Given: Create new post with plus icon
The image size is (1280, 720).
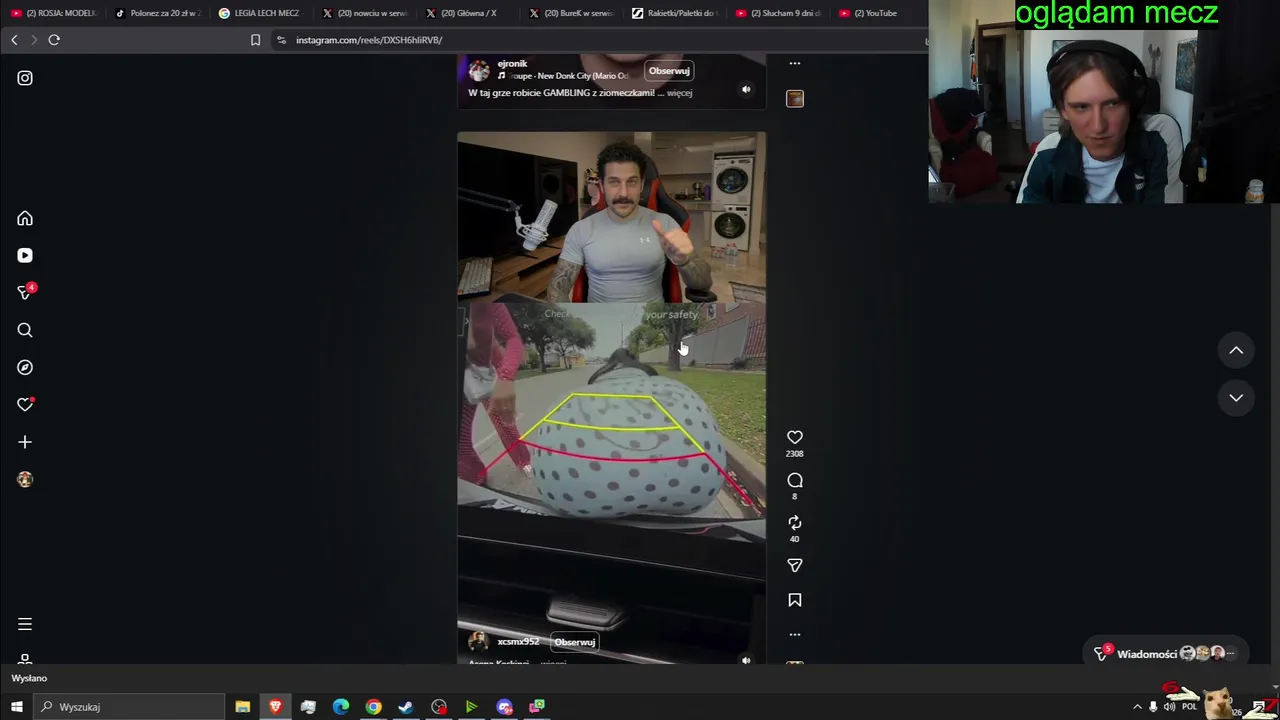Looking at the screenshot, I should point(25,442).
